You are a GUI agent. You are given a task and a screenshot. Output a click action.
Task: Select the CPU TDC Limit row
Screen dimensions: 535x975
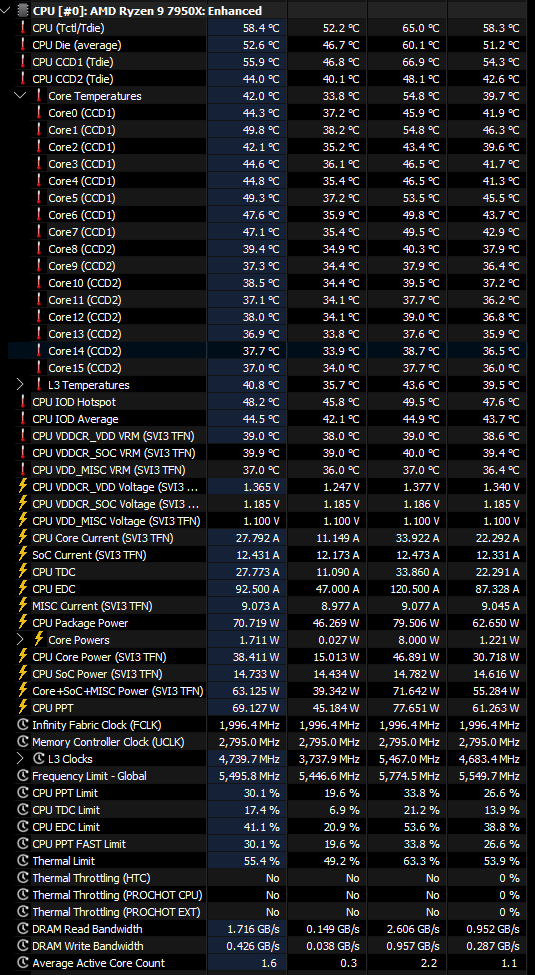(x=268, y=810)
